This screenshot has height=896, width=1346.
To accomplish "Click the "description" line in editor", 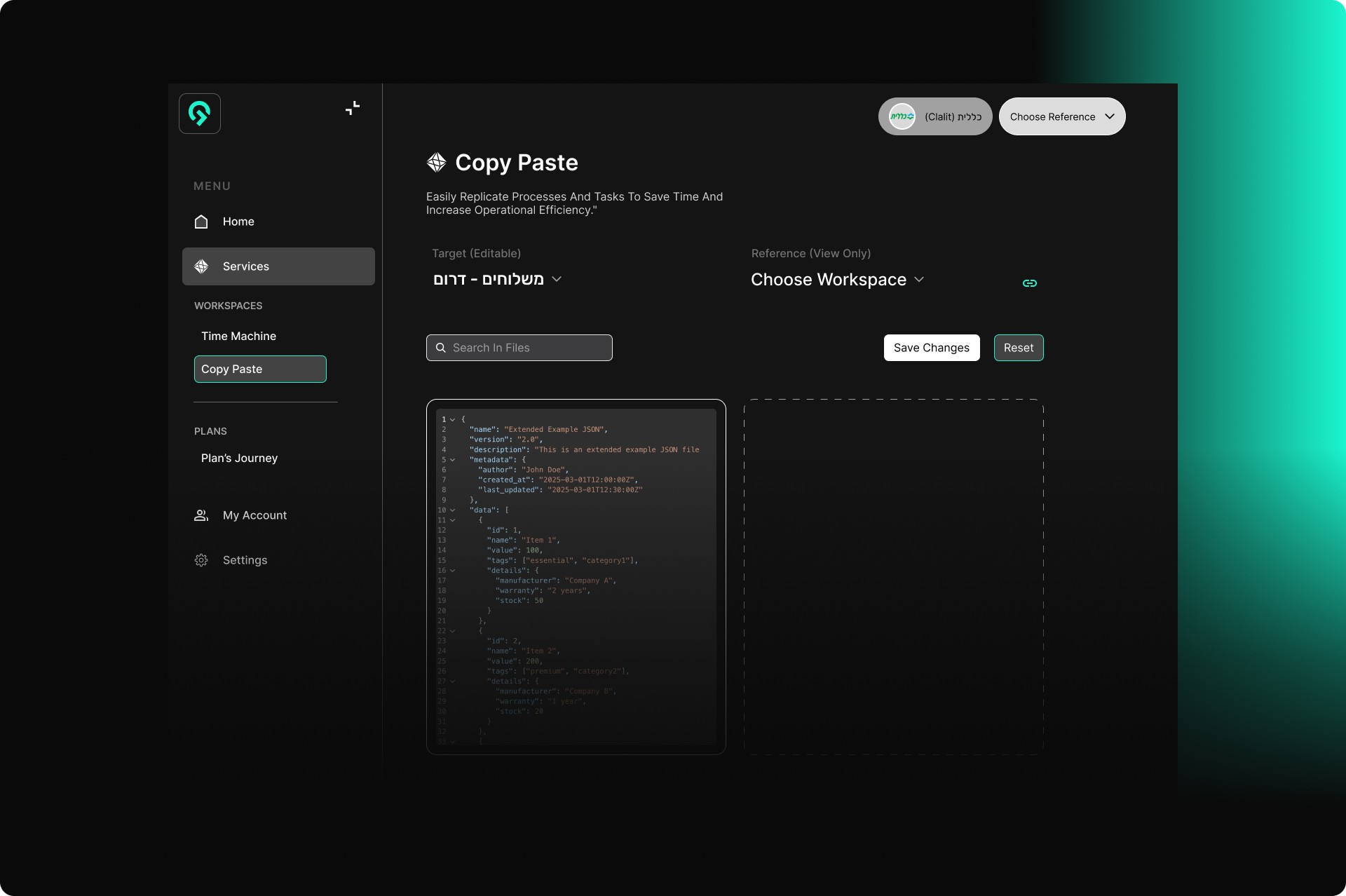I will pyautogui.click(x=585, y=450).
